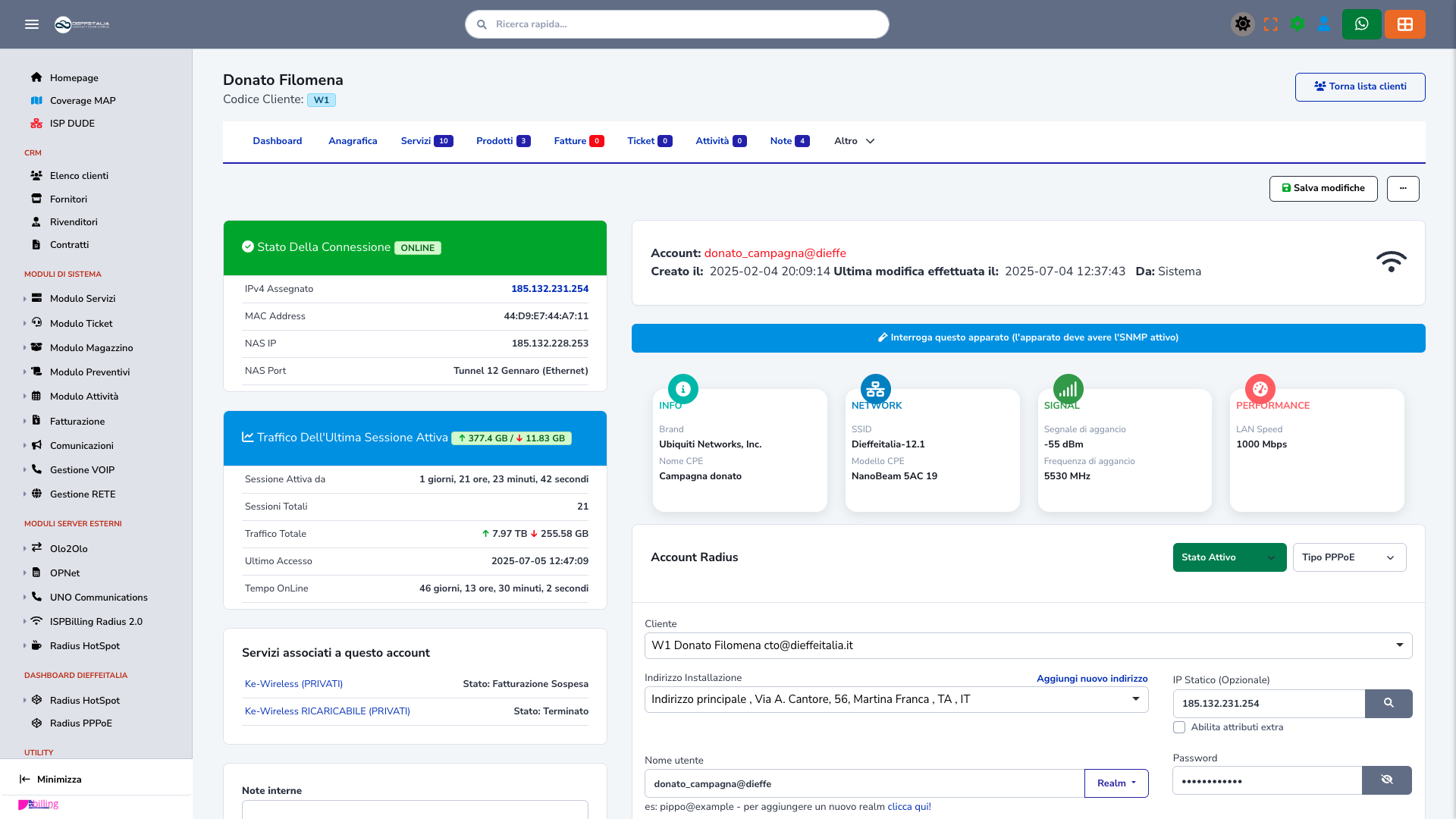Click the Note interne text area
The height and width of the screenshot is (819, 1456).
coord(415,809)
